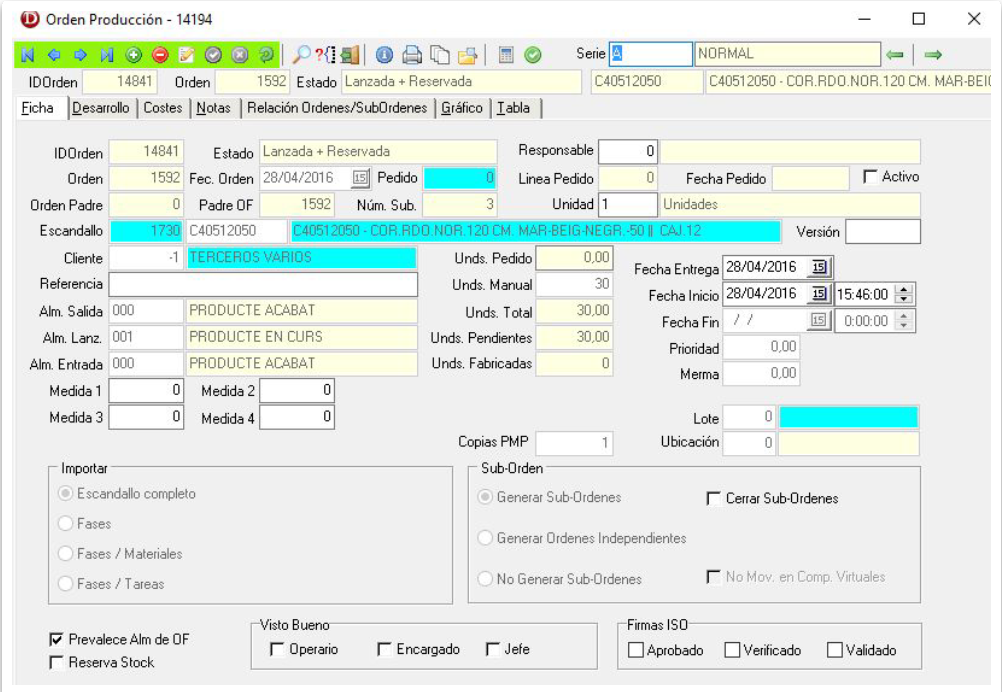Open the calculator icon in toolbar
The height and width of the screenshot is (692, 1002).
coord(506,55)
